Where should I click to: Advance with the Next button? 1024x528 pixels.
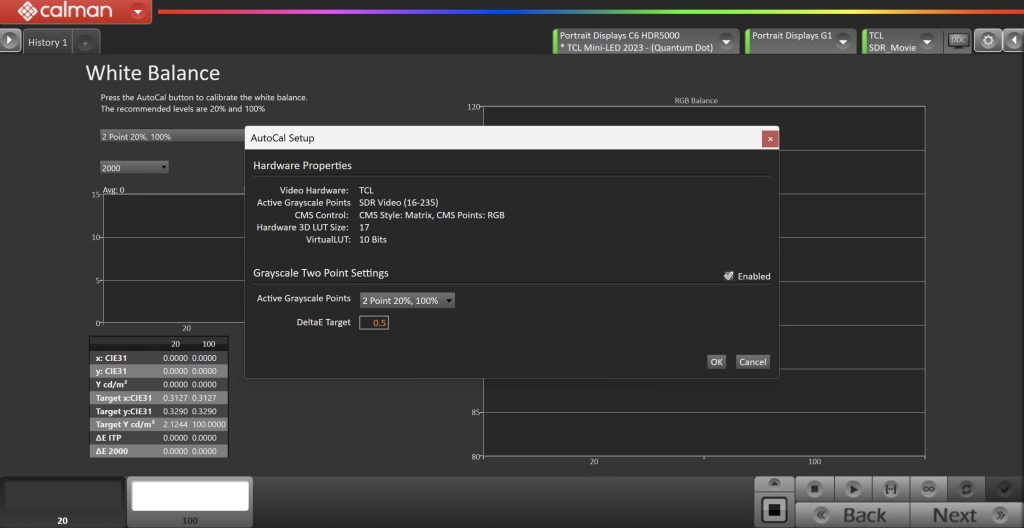click(x=967, y=515)
